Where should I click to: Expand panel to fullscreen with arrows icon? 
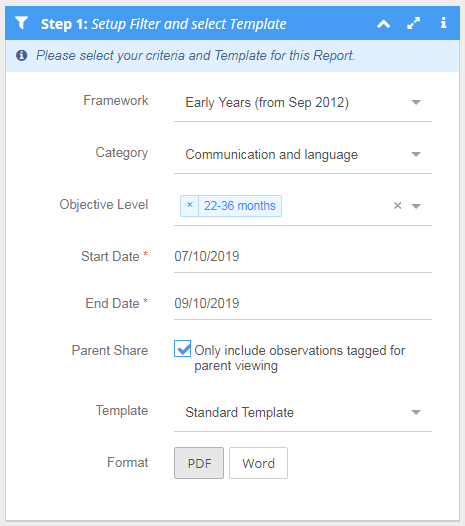(413, 23)
